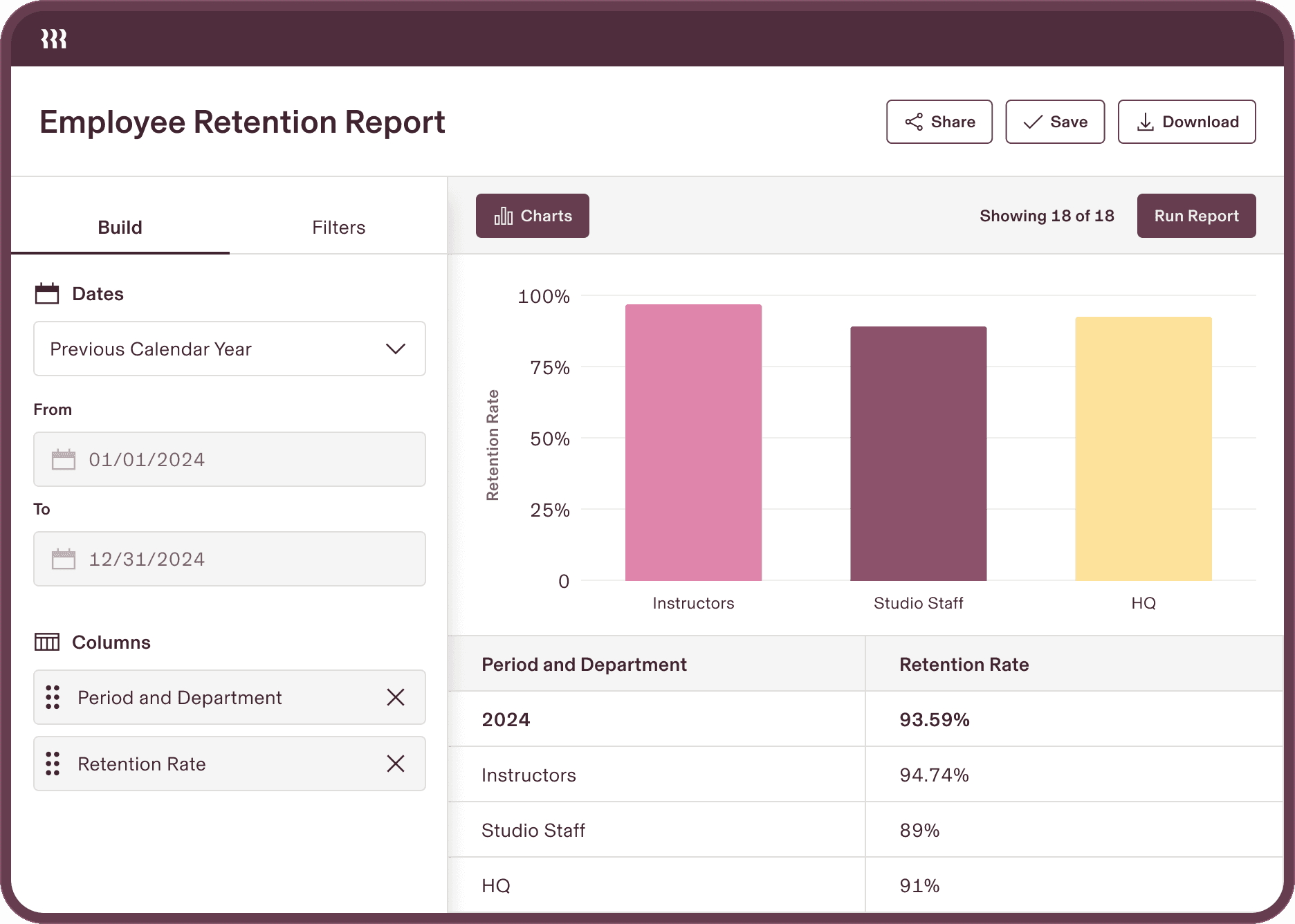1295x924 pixels.
Task: Click the calendar icon in To field
Action: coord(64,559)
